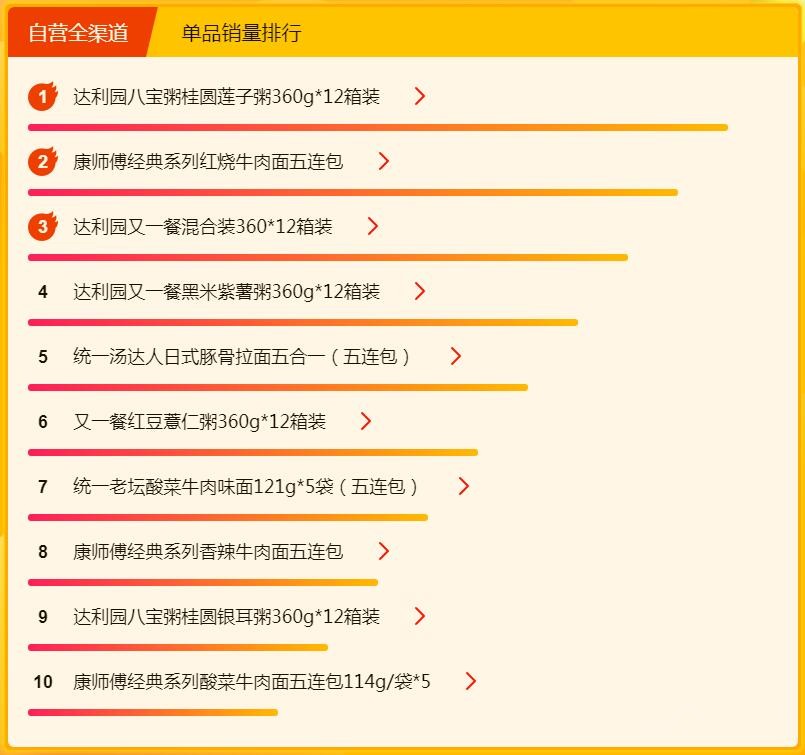Viewport: 805px width, 755px height.
Task: Click the rank 3 flame badge icon
Action: tap(42, 227)
